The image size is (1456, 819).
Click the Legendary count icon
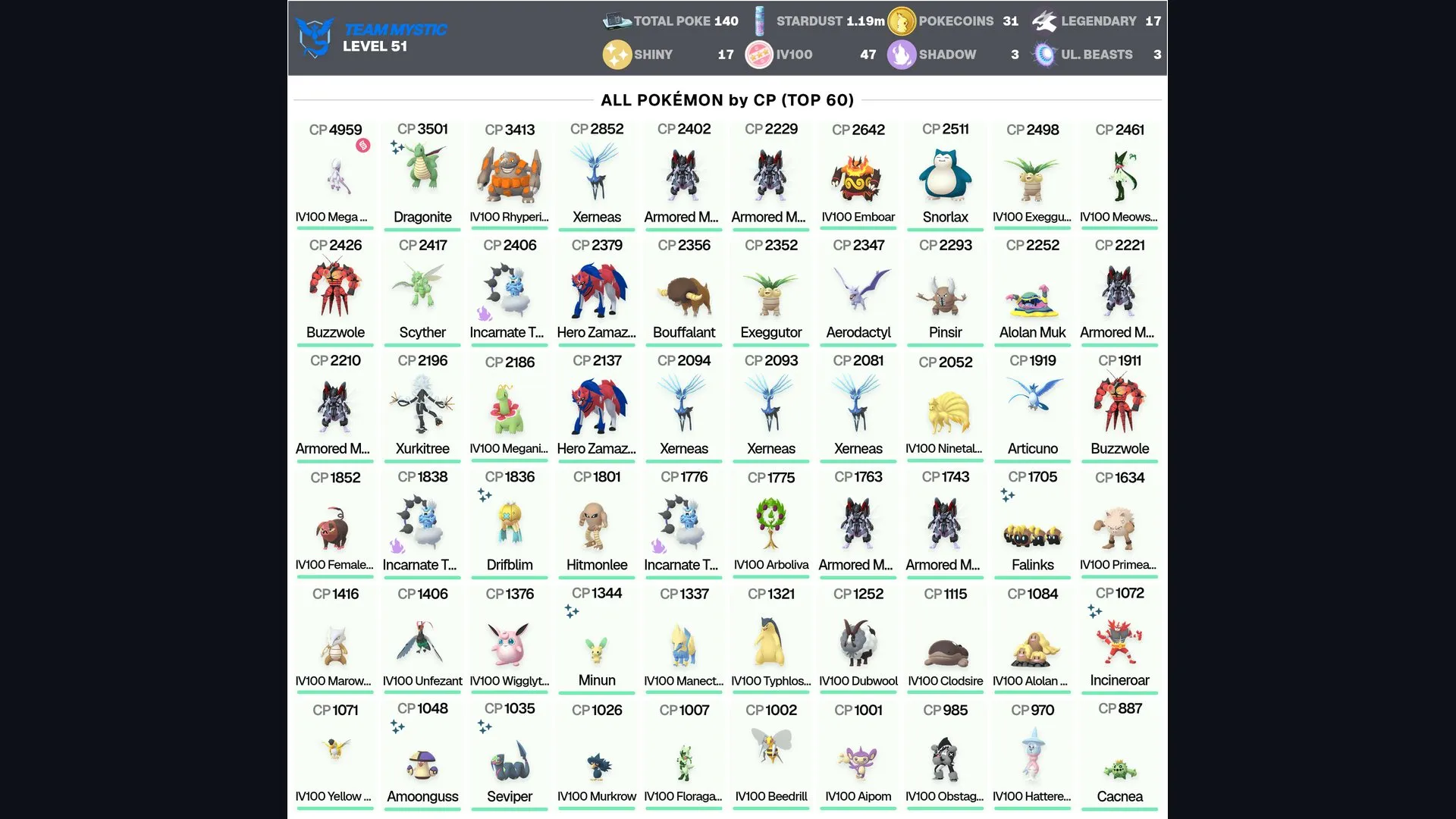[x=1044, y=21]
